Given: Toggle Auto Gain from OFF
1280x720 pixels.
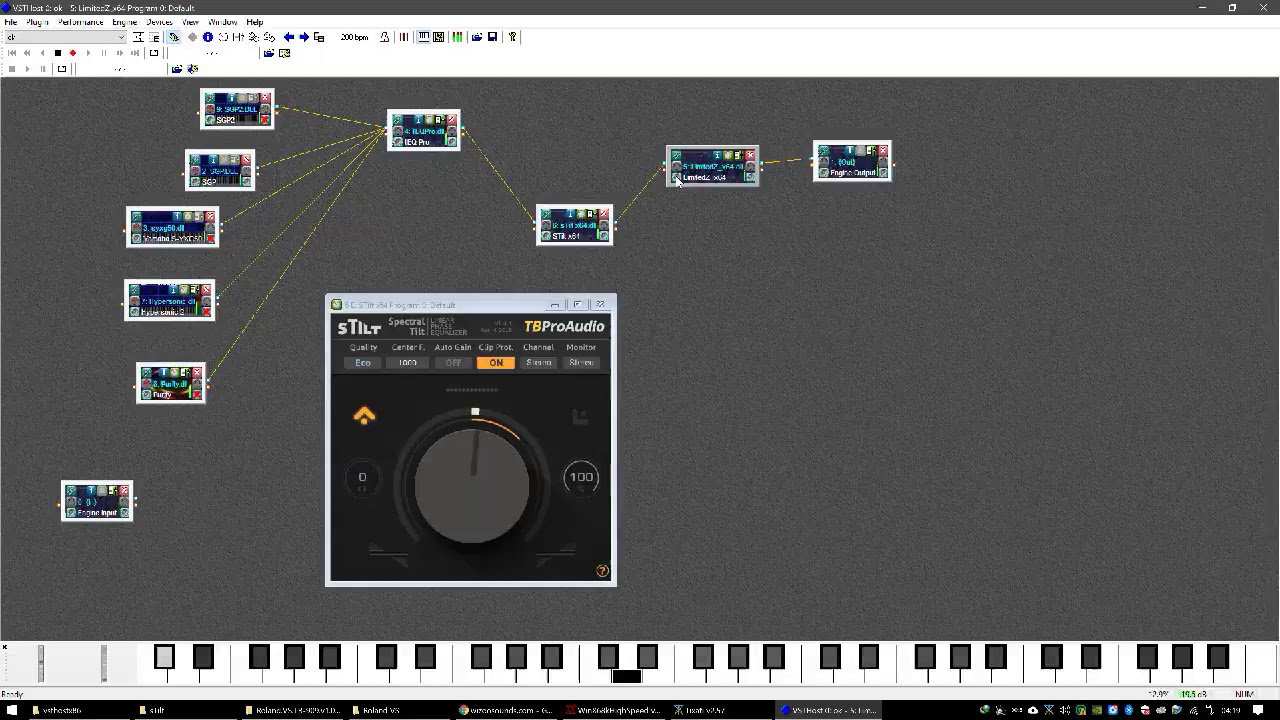Looking at the screenshot, I should point(453,363).
